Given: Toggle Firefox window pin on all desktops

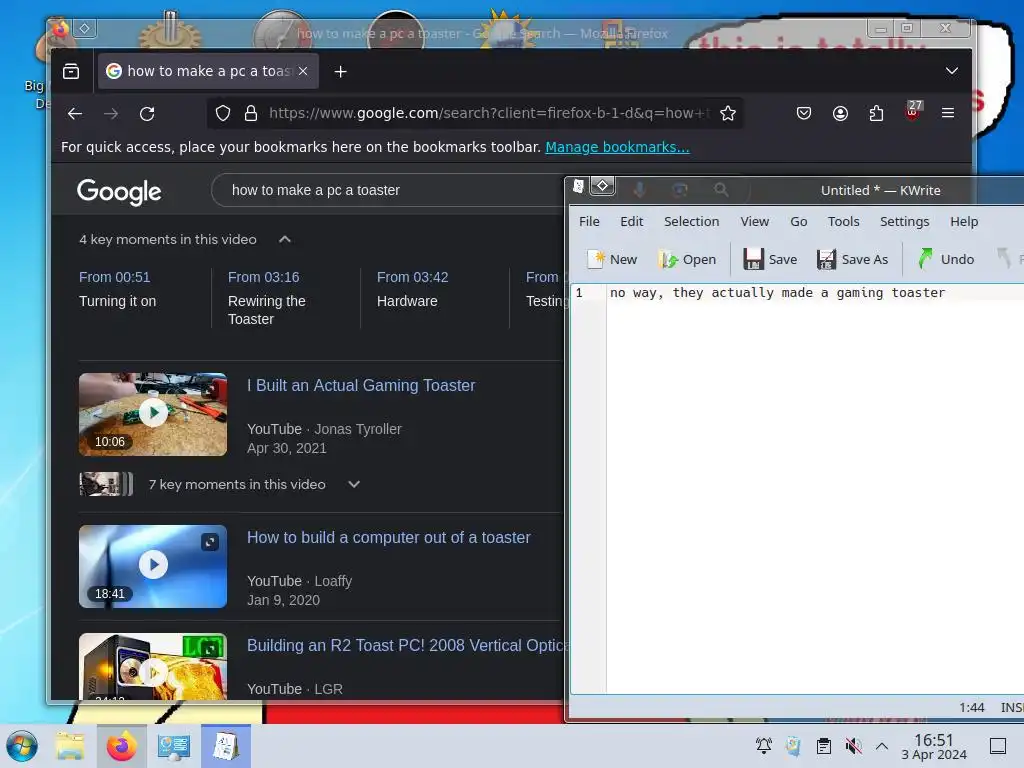Looking at the screenshot, I should coord(85,28).
